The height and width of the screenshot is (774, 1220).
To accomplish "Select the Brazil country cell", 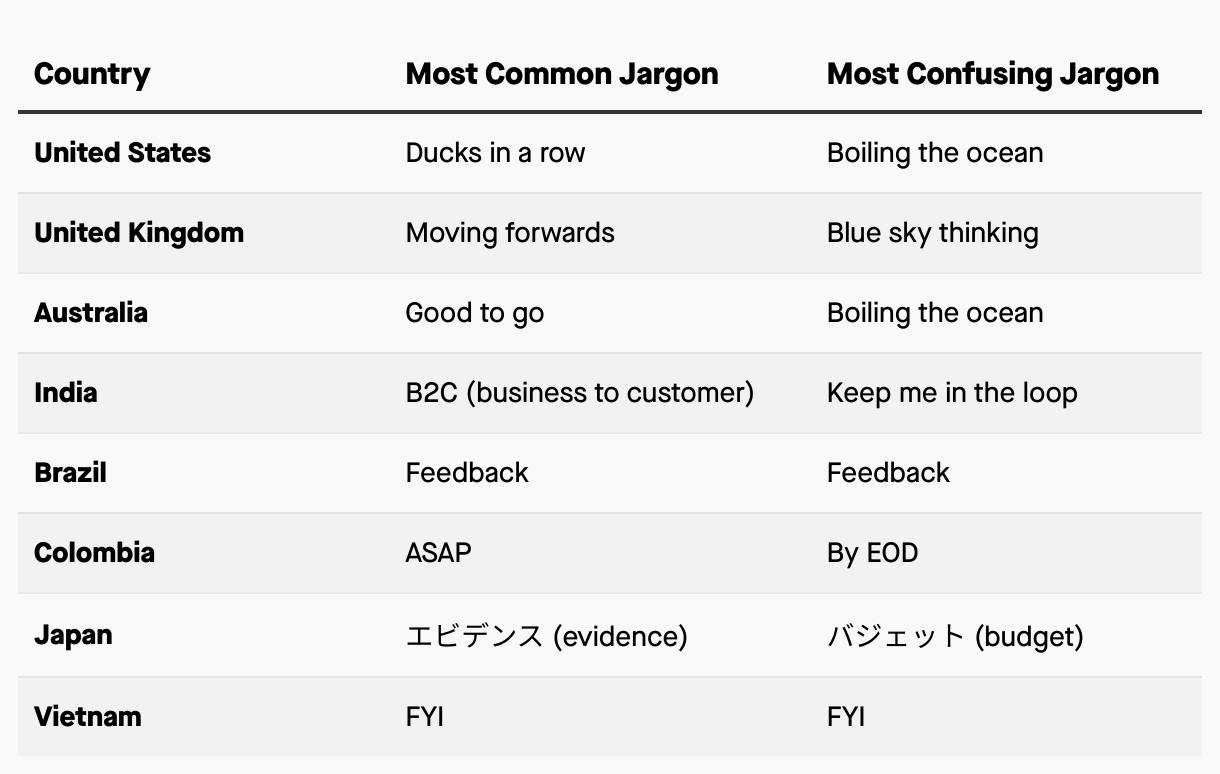I will coord(70,473).
